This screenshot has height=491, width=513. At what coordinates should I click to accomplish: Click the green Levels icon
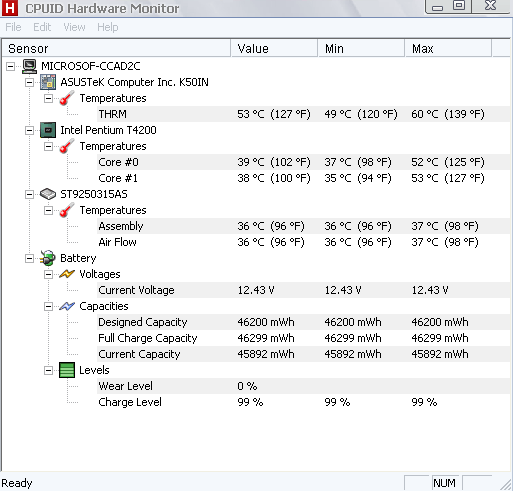click(67, 370)
